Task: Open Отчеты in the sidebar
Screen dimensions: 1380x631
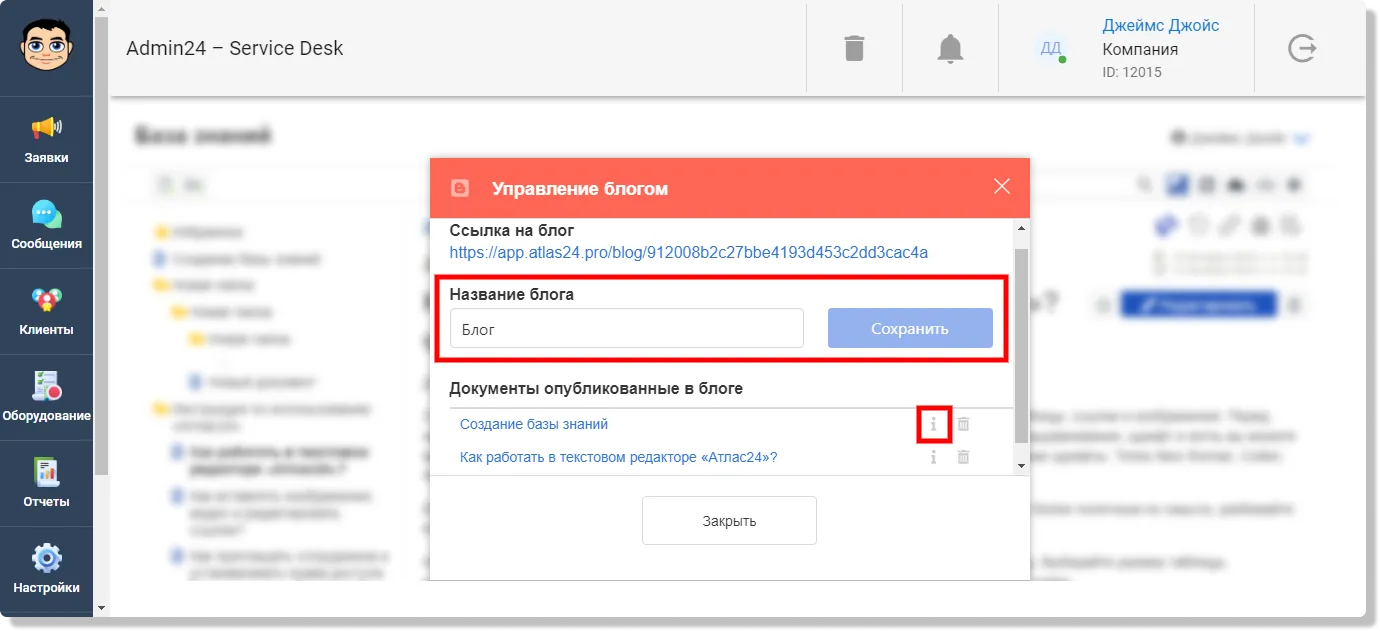Action: 47,484
